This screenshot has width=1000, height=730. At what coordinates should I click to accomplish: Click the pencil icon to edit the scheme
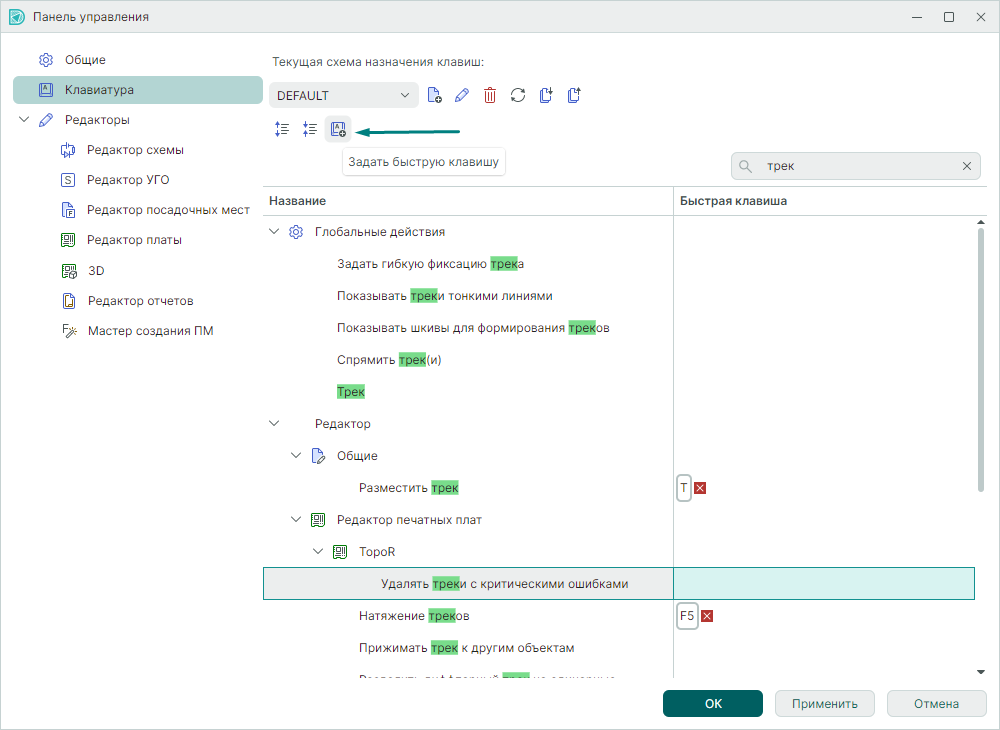pos(461,95)
